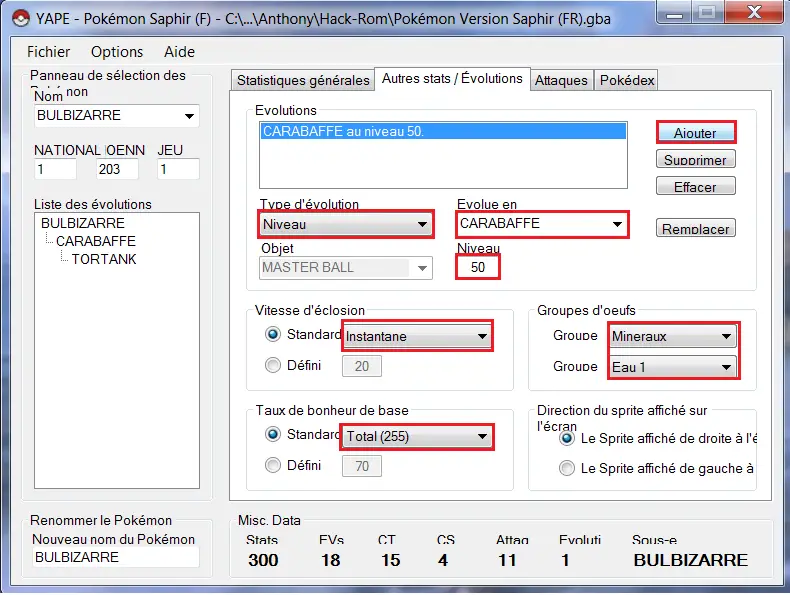
Task: Open the Total (255) happiness dropdown
Action: coord(418,436)
